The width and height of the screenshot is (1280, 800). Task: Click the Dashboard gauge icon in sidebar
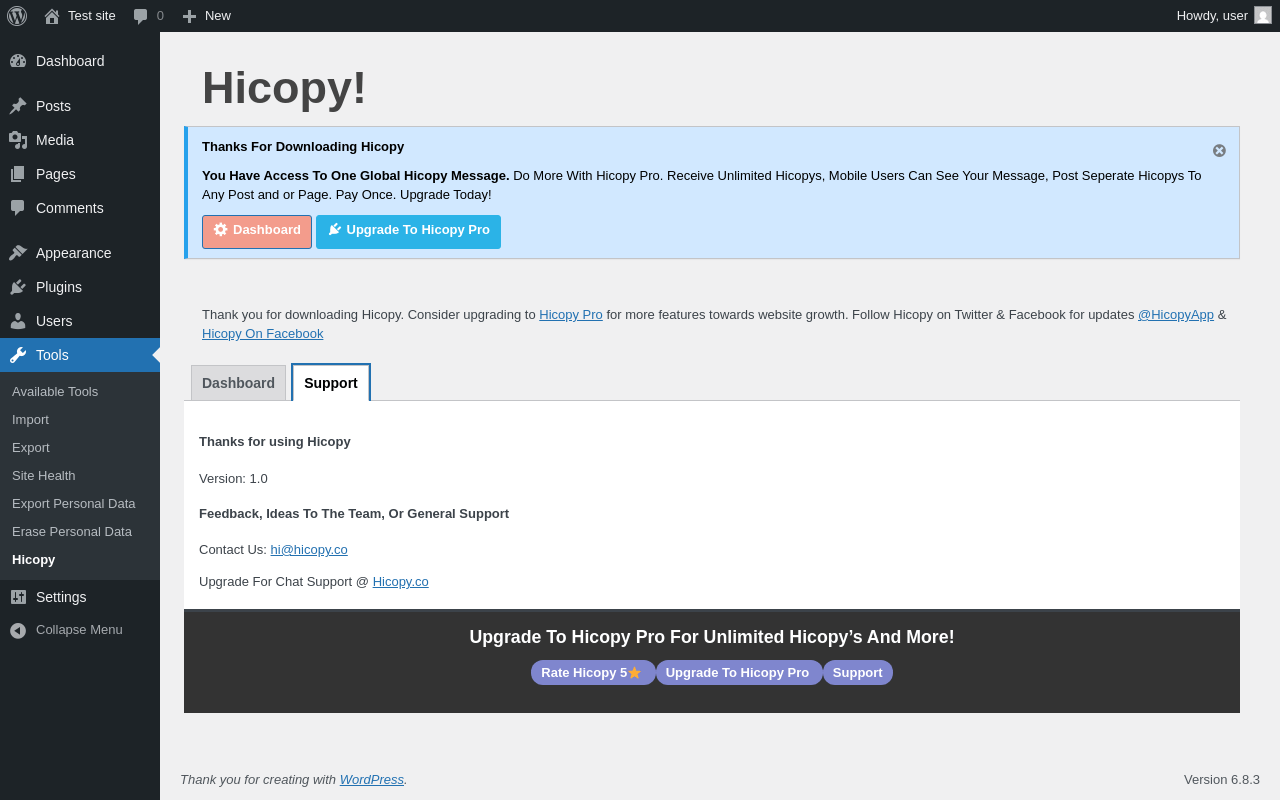pos(18,61)
